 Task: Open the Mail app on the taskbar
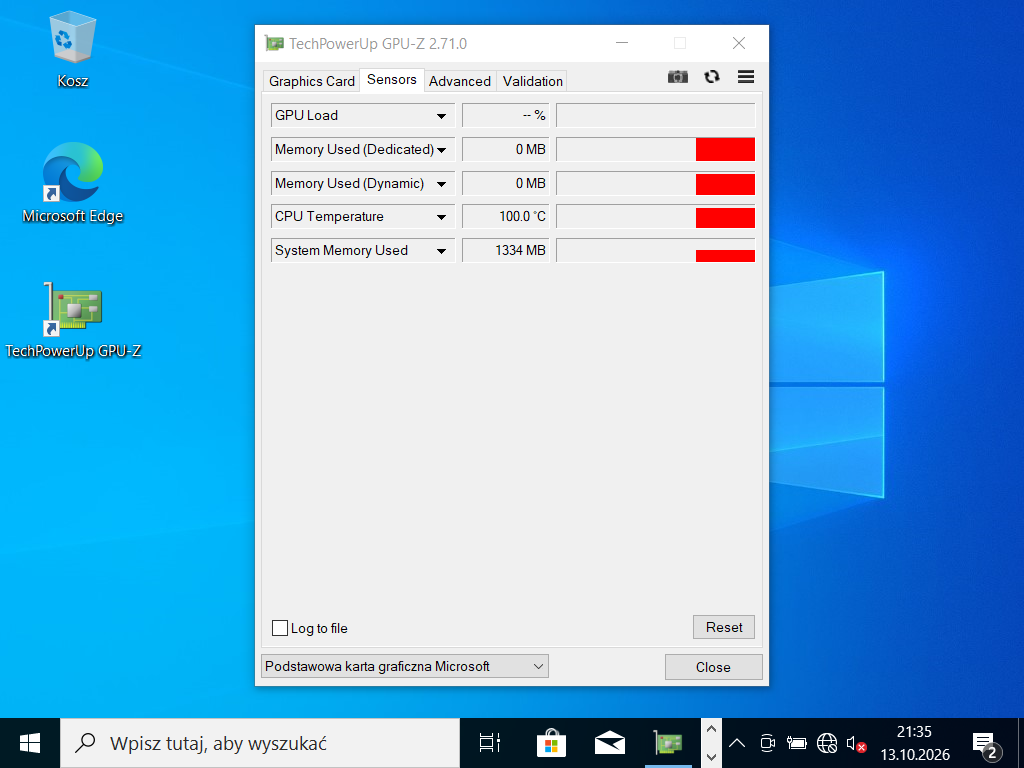click(x=609, y=743)
